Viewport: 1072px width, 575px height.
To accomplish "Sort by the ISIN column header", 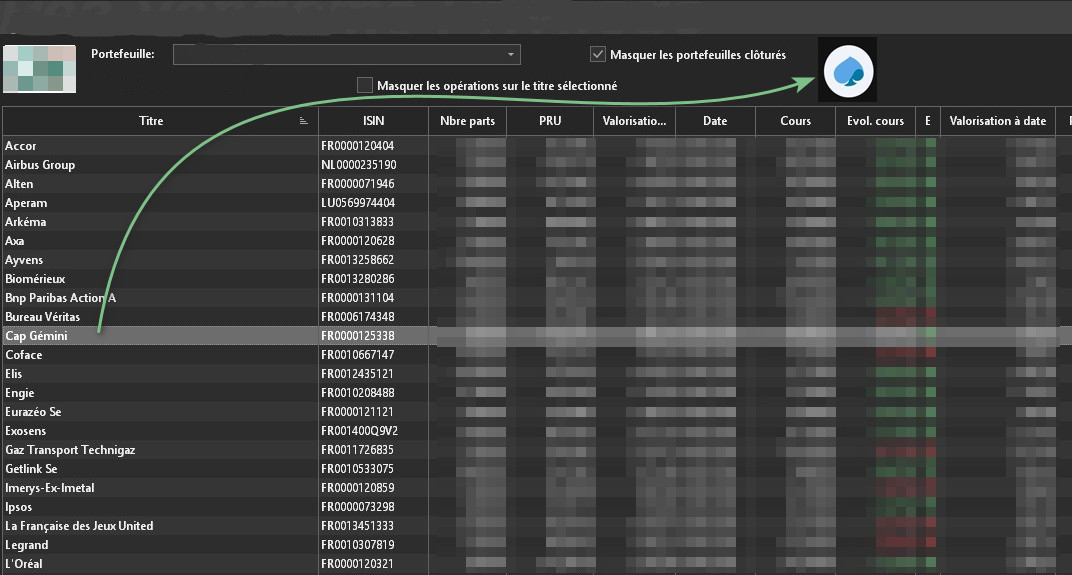I will click(x=373, y=121).
